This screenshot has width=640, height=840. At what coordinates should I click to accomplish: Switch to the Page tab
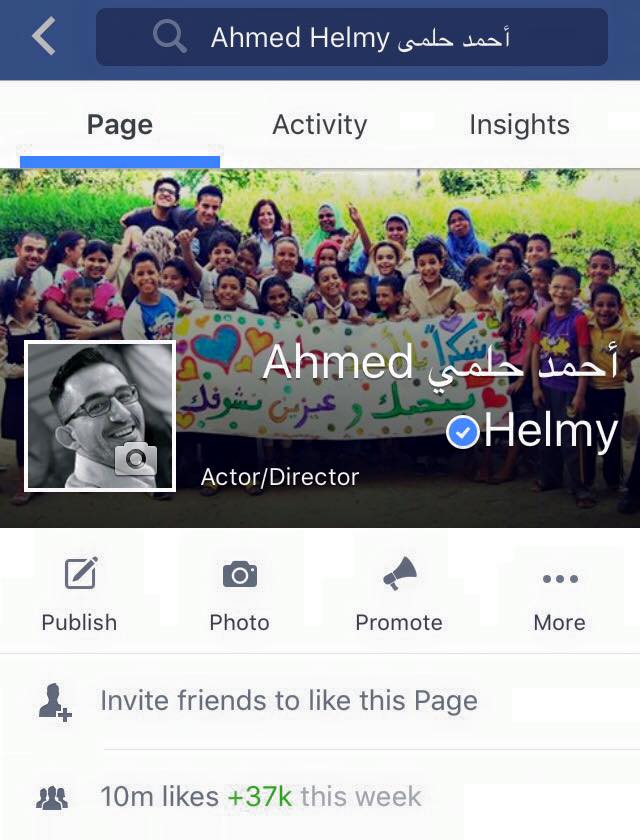[x=120, y=125]
